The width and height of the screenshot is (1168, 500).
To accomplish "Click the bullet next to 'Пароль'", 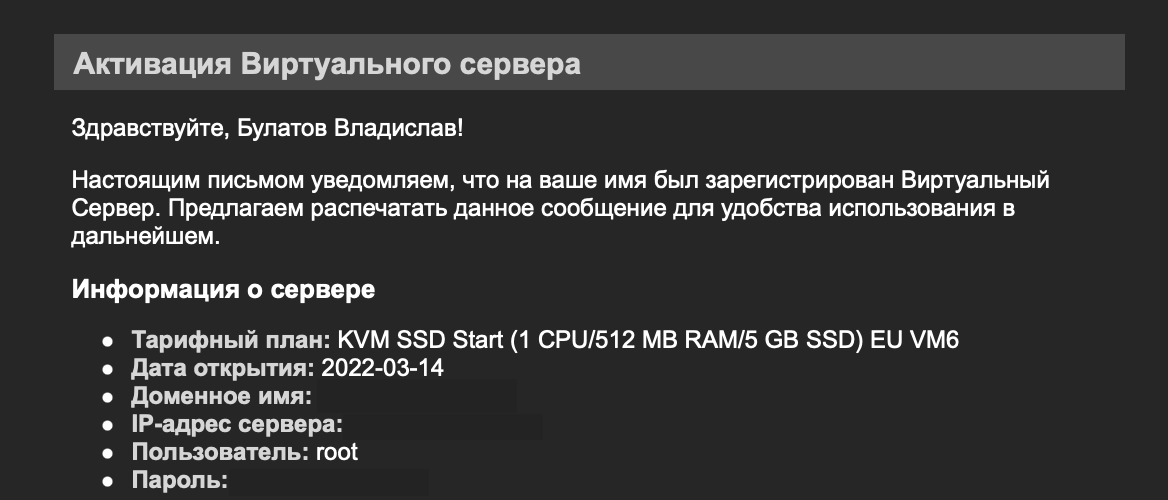I will pyautogui.click(x=109, y=481).
